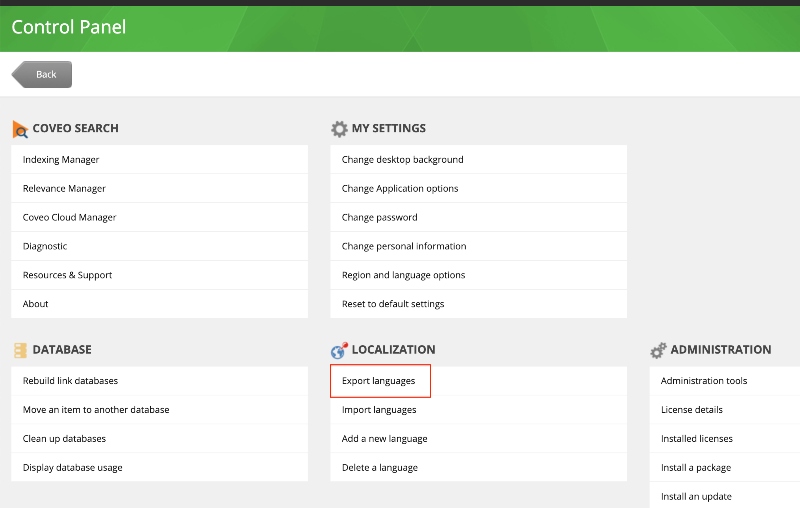This screenshot has height=508, width=800.
Task: View License details
Action: click(724, 410)
